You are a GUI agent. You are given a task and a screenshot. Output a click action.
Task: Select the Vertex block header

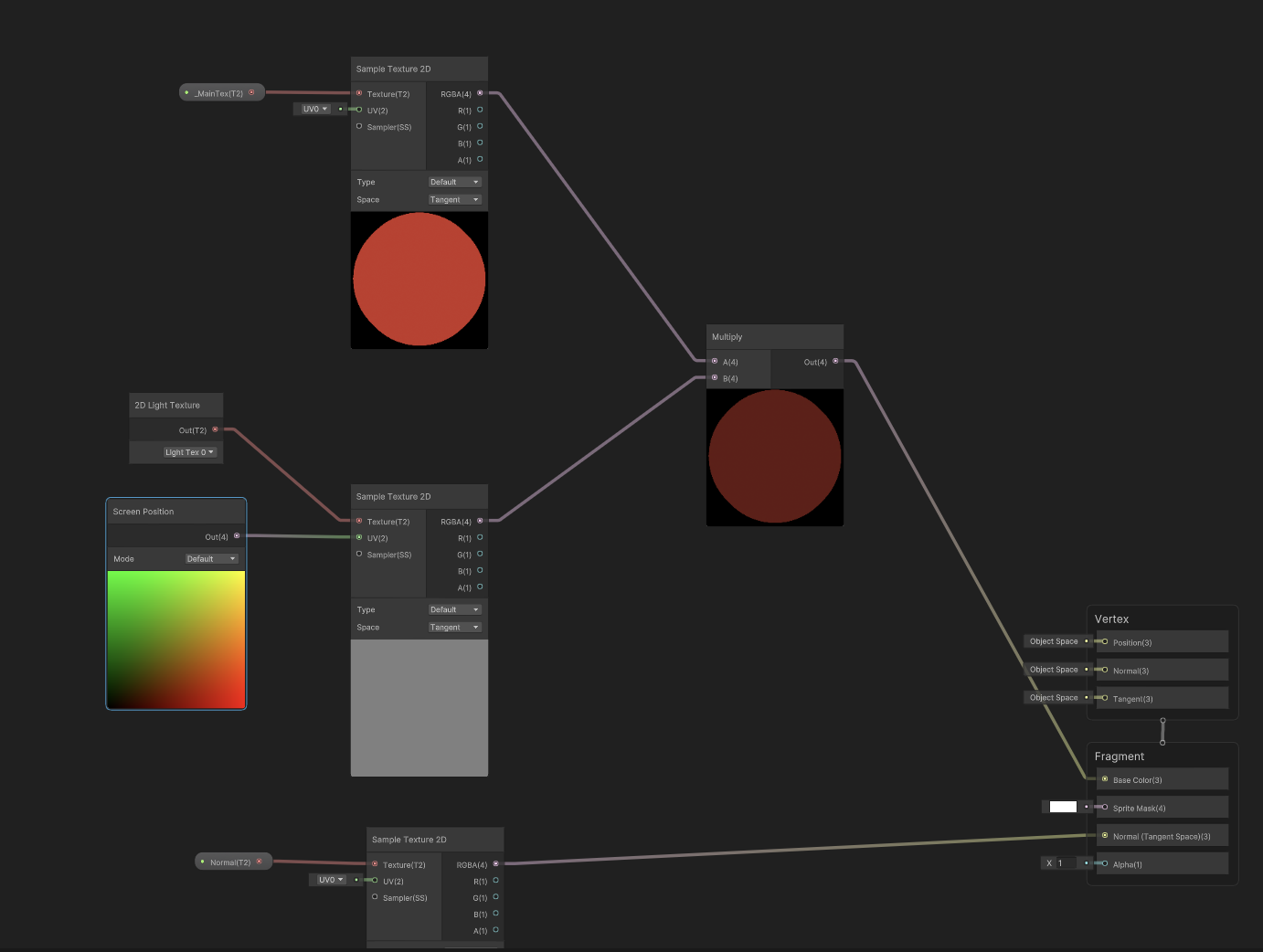coord(1111,619)
